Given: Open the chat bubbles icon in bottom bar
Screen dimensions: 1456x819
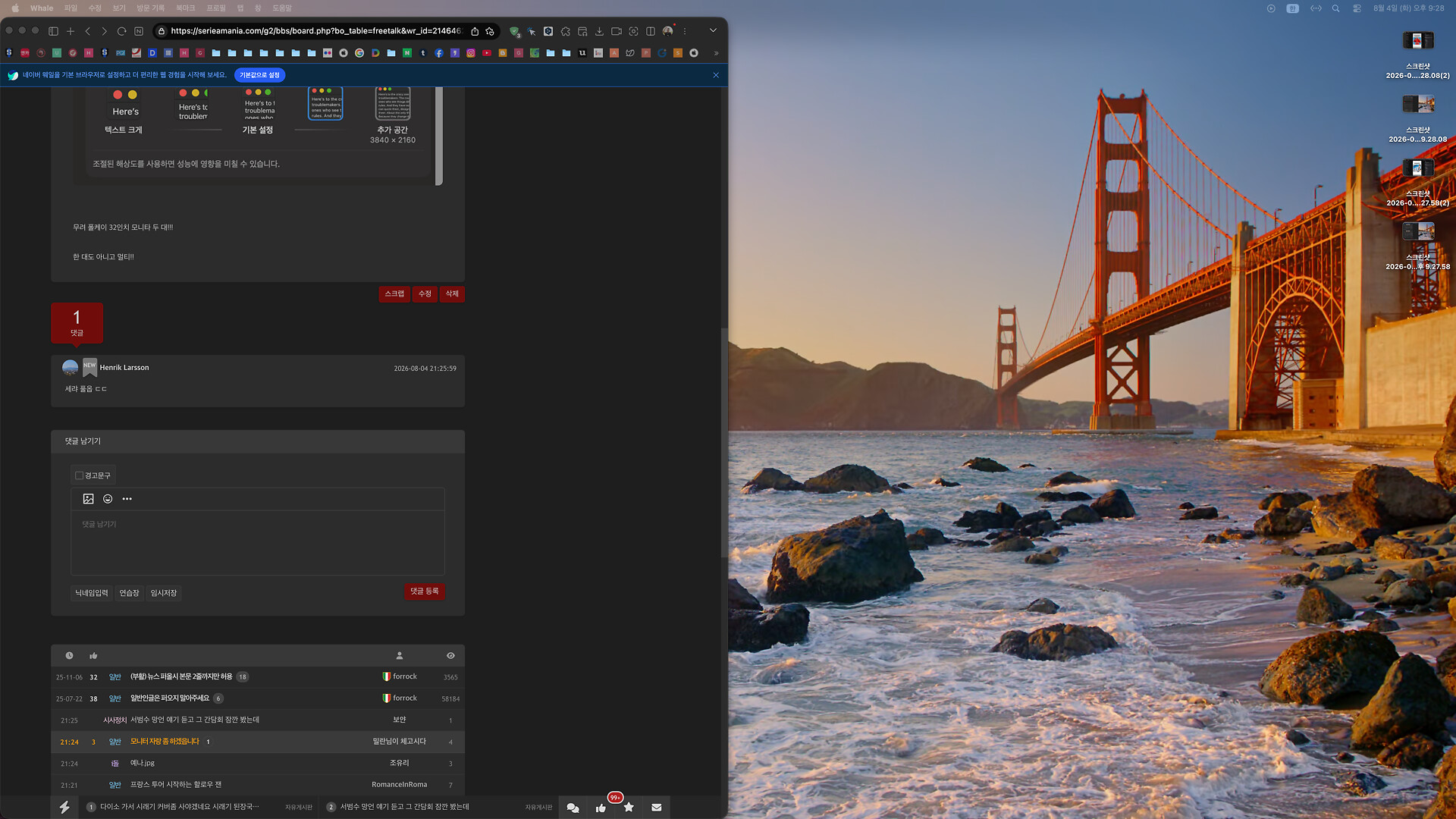Looking at the screenshot, I should click(573, 808).
